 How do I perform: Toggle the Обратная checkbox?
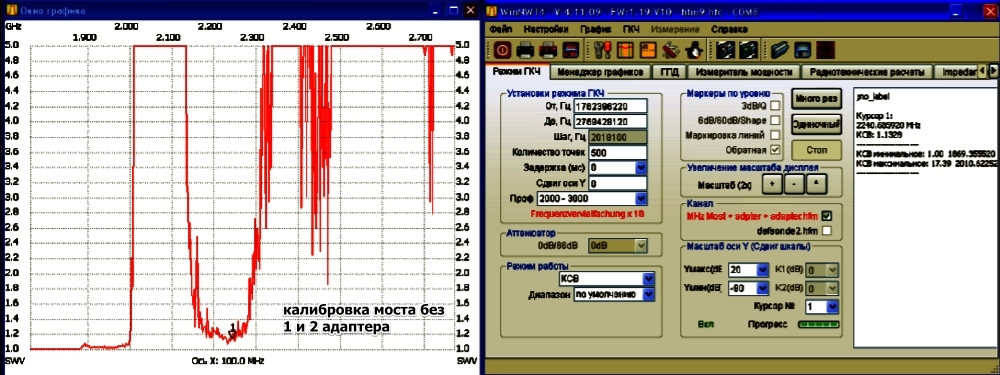[776, 150]
